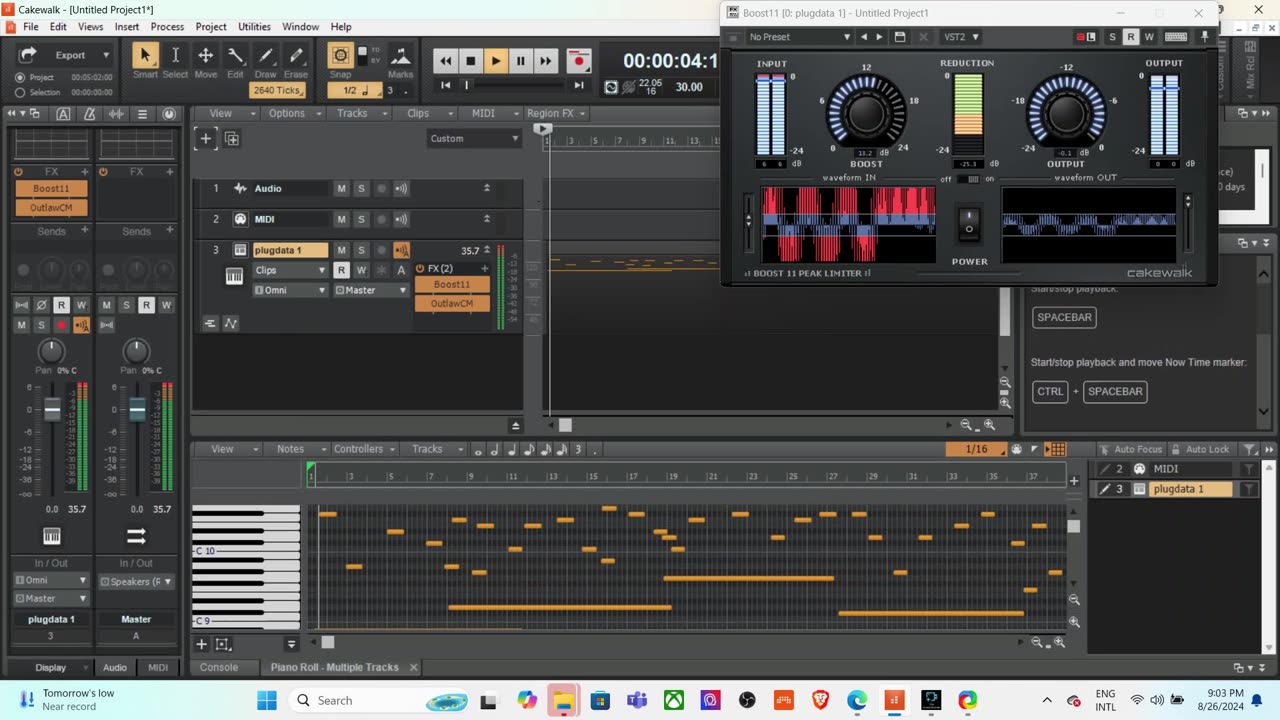The image size is (1280, 720).
Task: Open the Edit menu
Action: [59, 27]
